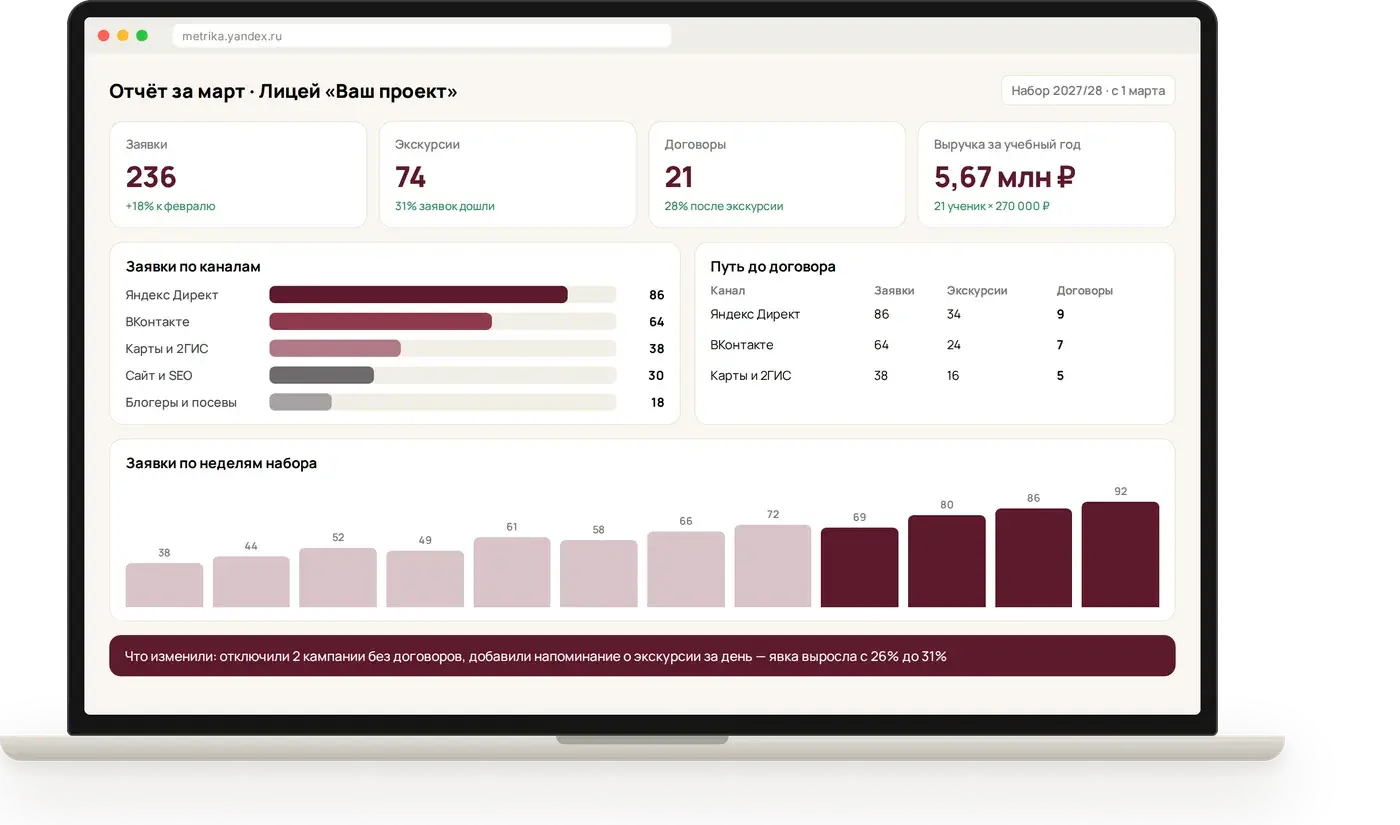Click the dark weekly bar labeled 80

(x=947, y=561)
